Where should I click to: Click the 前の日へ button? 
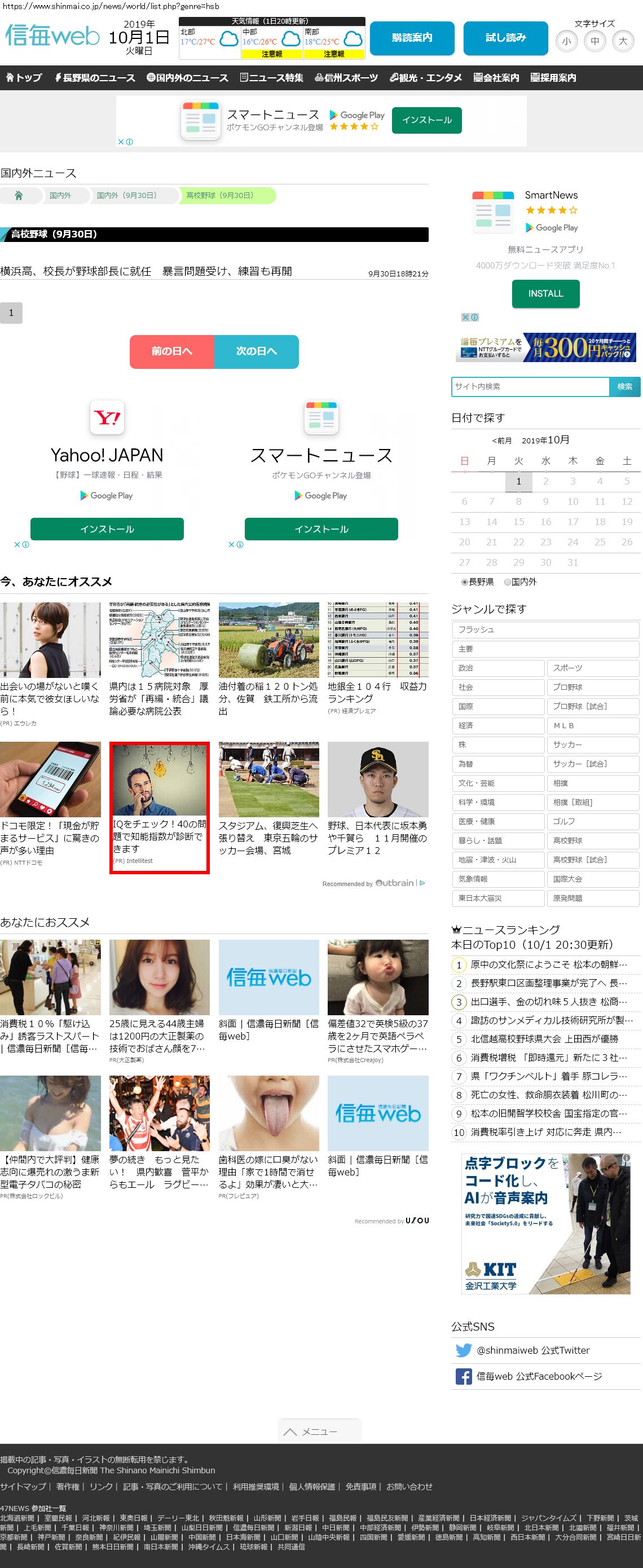(171, 351)
